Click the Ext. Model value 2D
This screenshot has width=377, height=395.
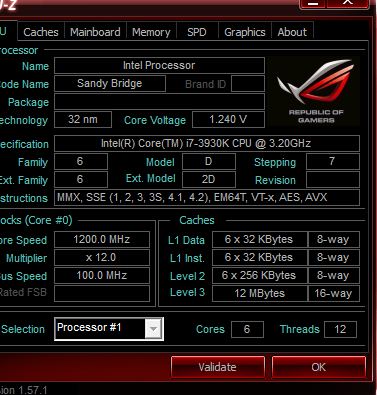(209, 180)
